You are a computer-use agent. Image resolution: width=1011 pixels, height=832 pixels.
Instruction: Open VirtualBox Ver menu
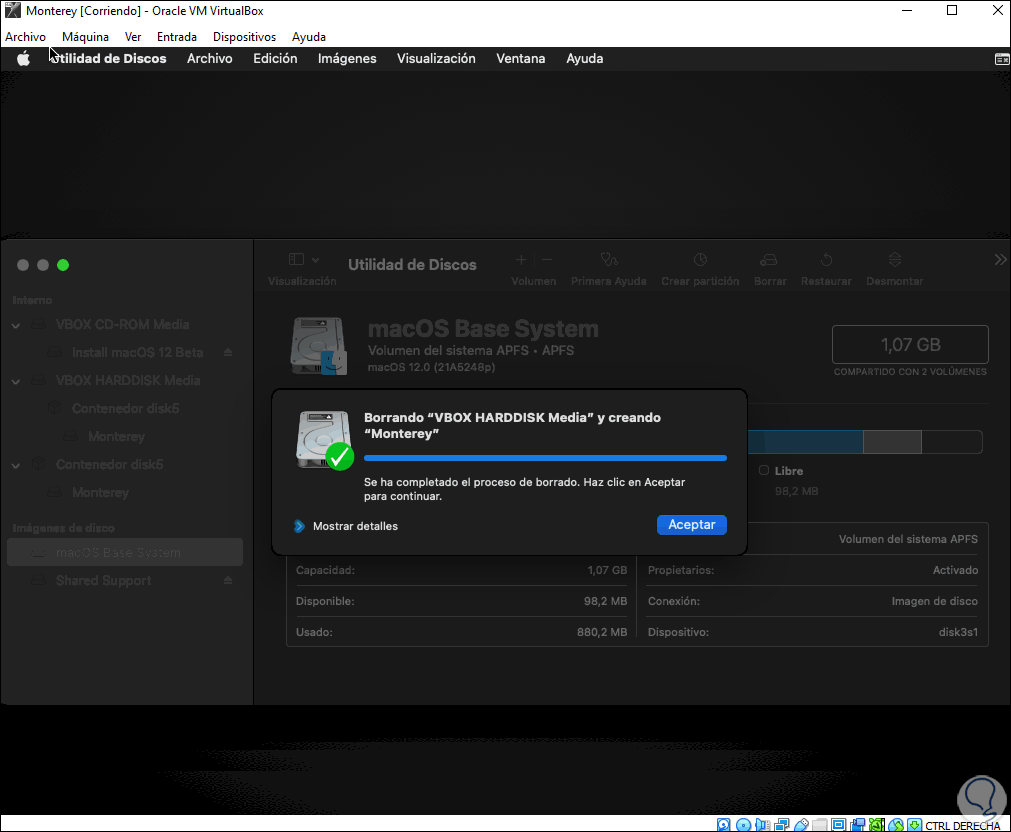coord(133,37)
